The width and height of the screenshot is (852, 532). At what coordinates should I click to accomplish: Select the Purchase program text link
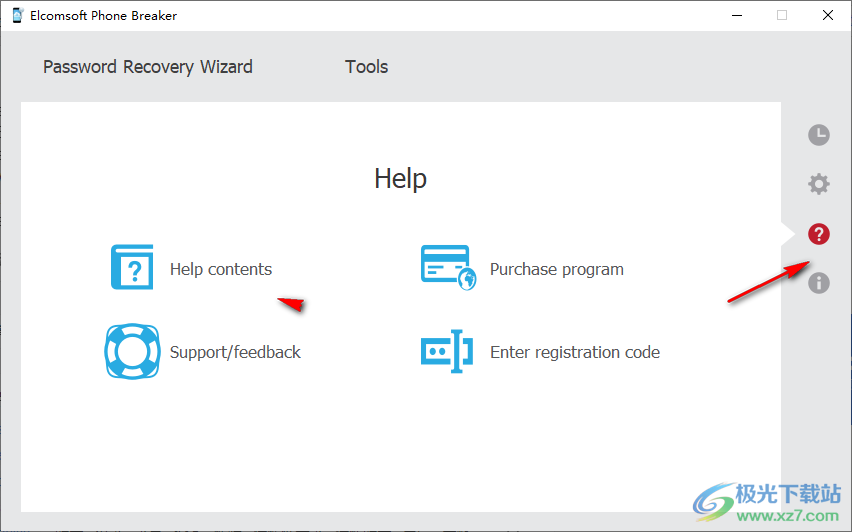point(556,270)
